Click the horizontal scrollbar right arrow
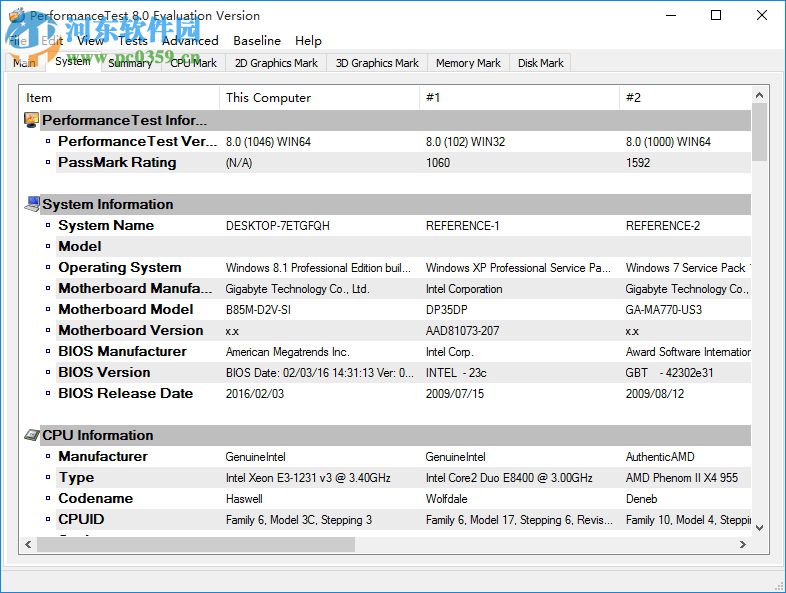786x593 pixels. click(743, 544)
